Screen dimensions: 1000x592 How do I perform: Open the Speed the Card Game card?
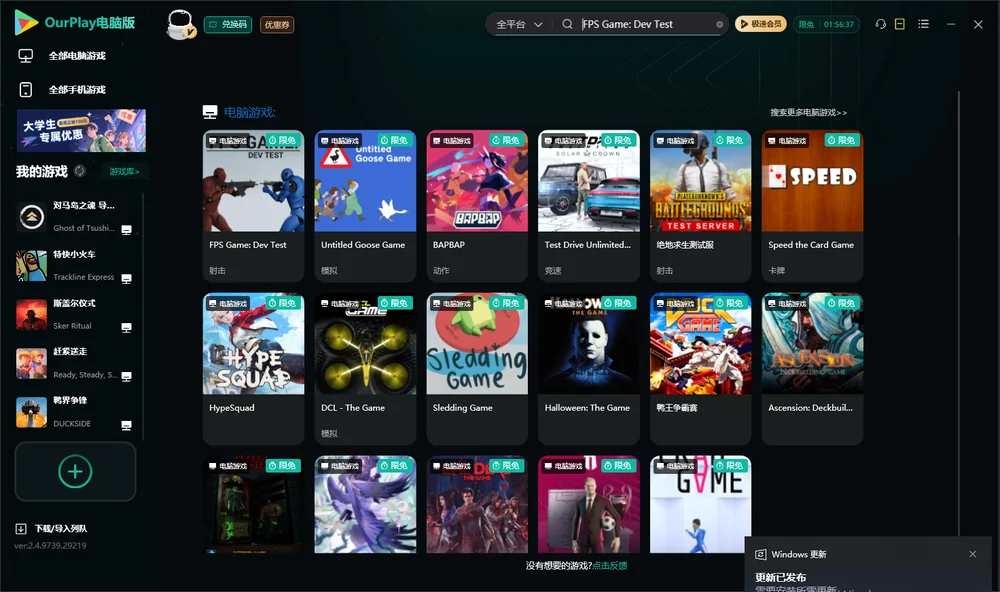pos(812,205)
